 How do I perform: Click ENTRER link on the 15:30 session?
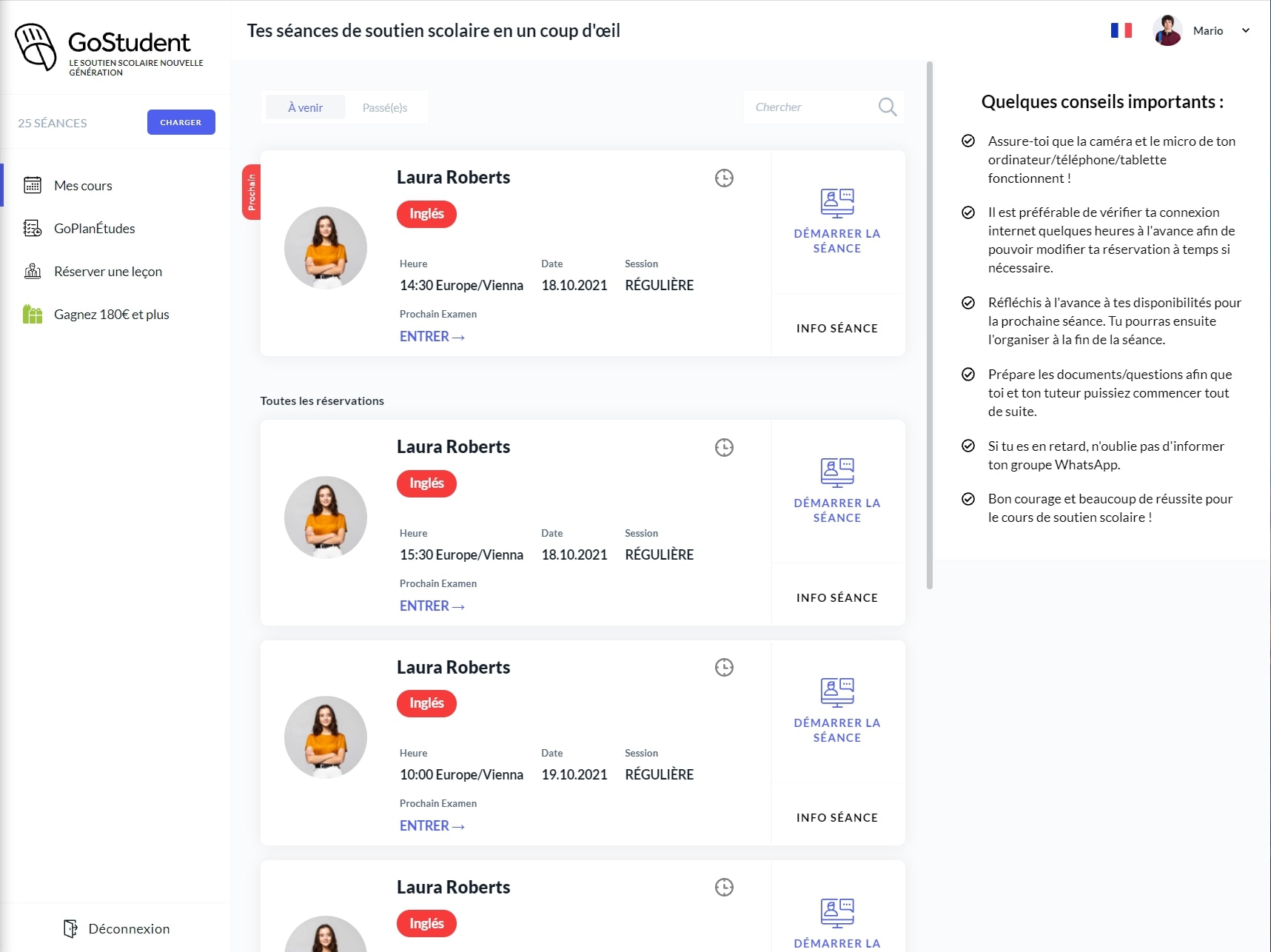pyautogui.click(x=432, y=606)
